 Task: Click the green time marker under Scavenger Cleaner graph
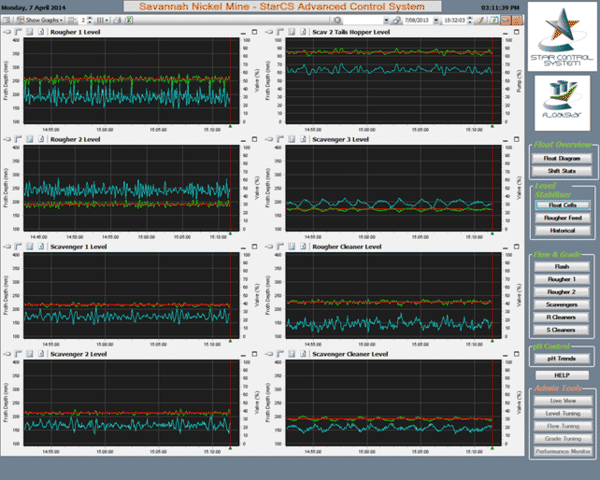[492, 448]
